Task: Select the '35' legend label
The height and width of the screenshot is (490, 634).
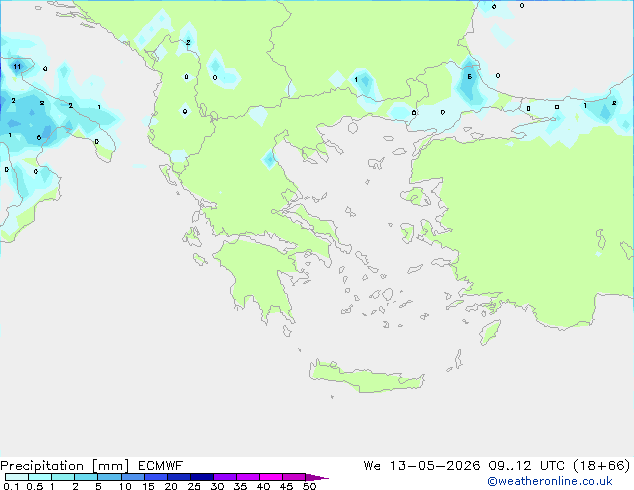Action: click(x=240, y=486)
